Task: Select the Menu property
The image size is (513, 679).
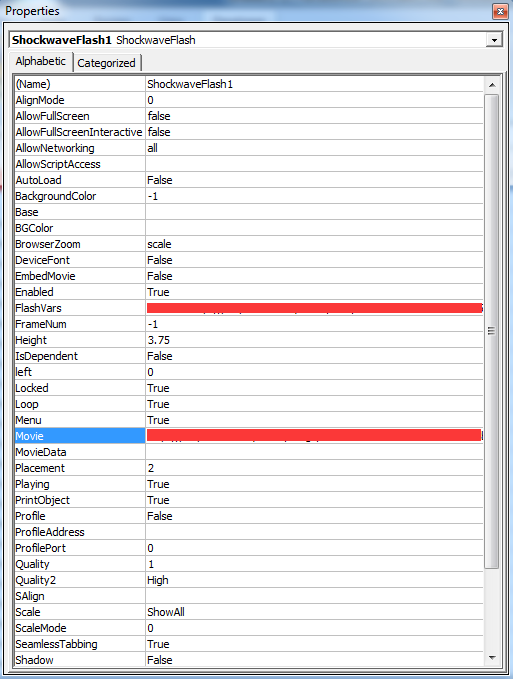Action: point(80,420)
